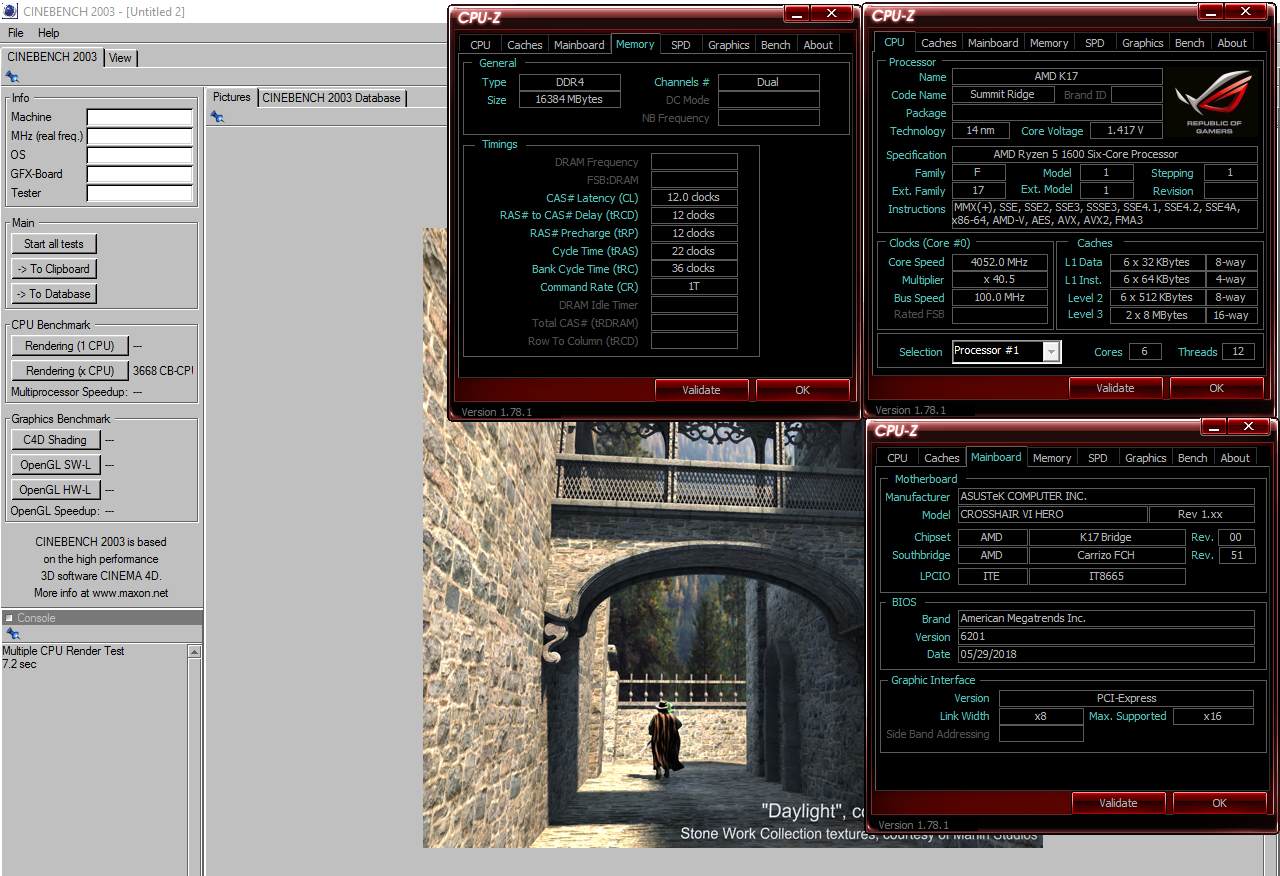
Task: Click the pin icon in the Pictures panel
Action: 217,117
